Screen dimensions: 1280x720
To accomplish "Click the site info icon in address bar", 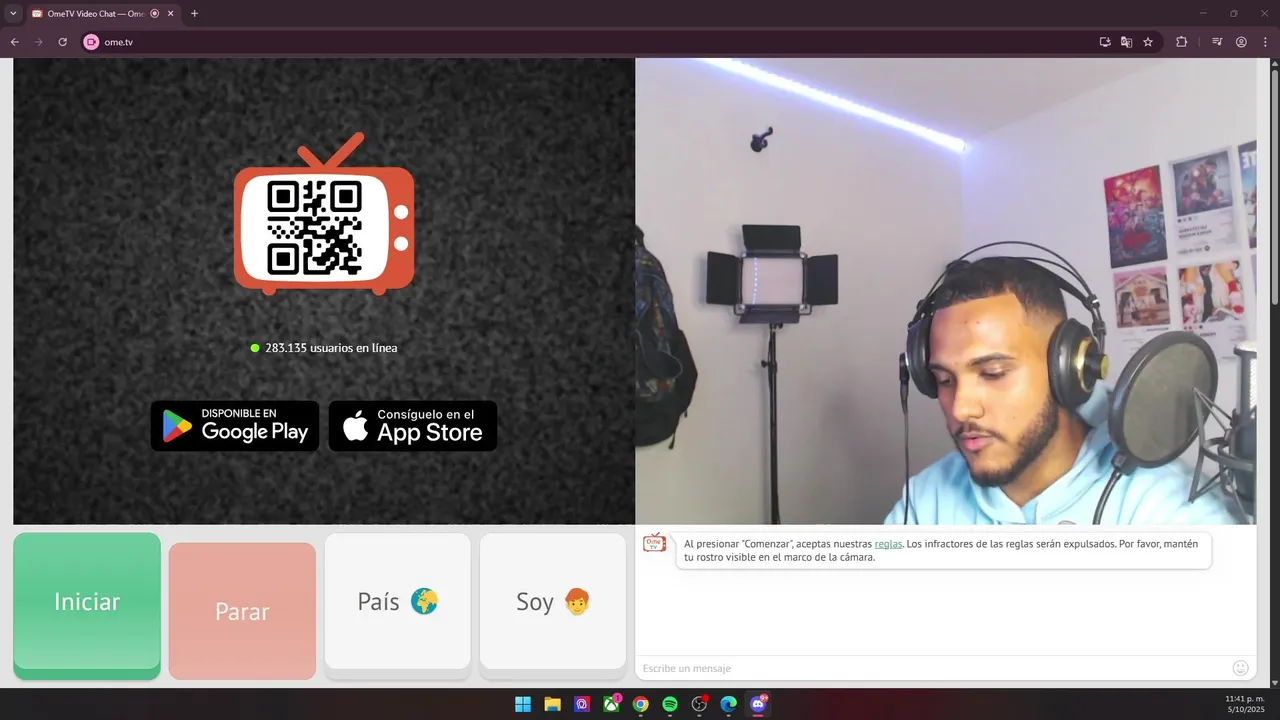I will click(x=91, y=42).
